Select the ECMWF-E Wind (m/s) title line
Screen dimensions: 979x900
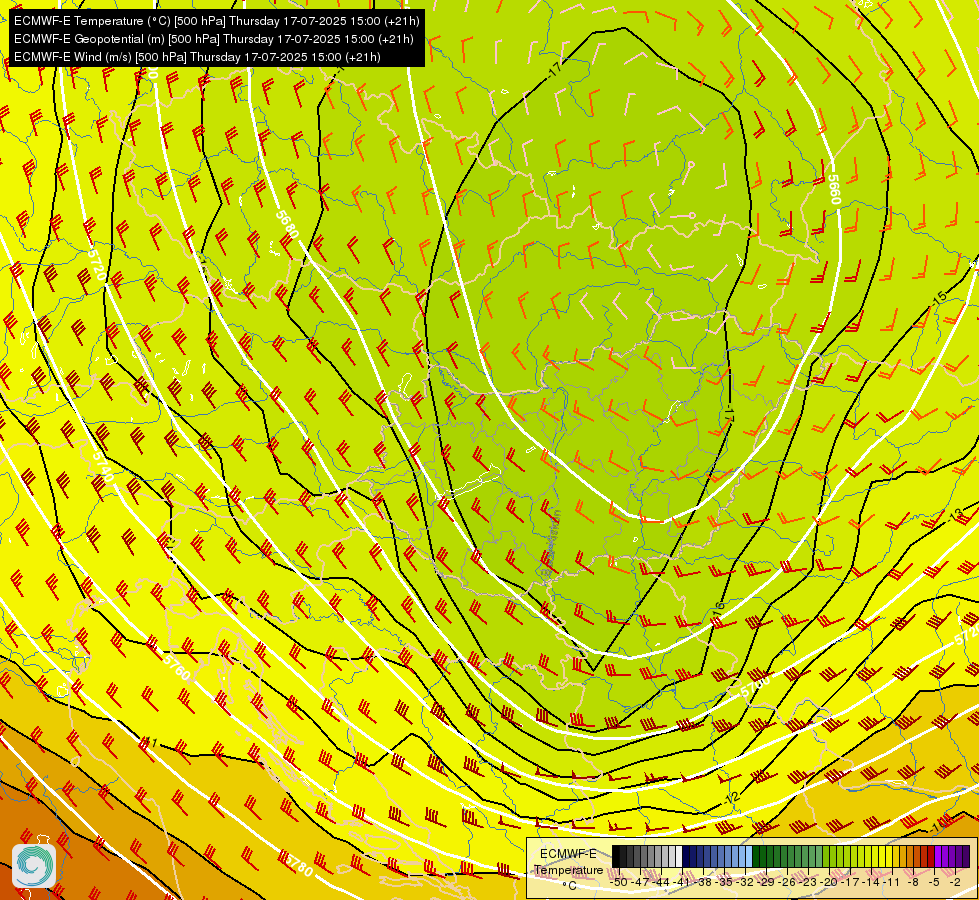coord(197,57)
